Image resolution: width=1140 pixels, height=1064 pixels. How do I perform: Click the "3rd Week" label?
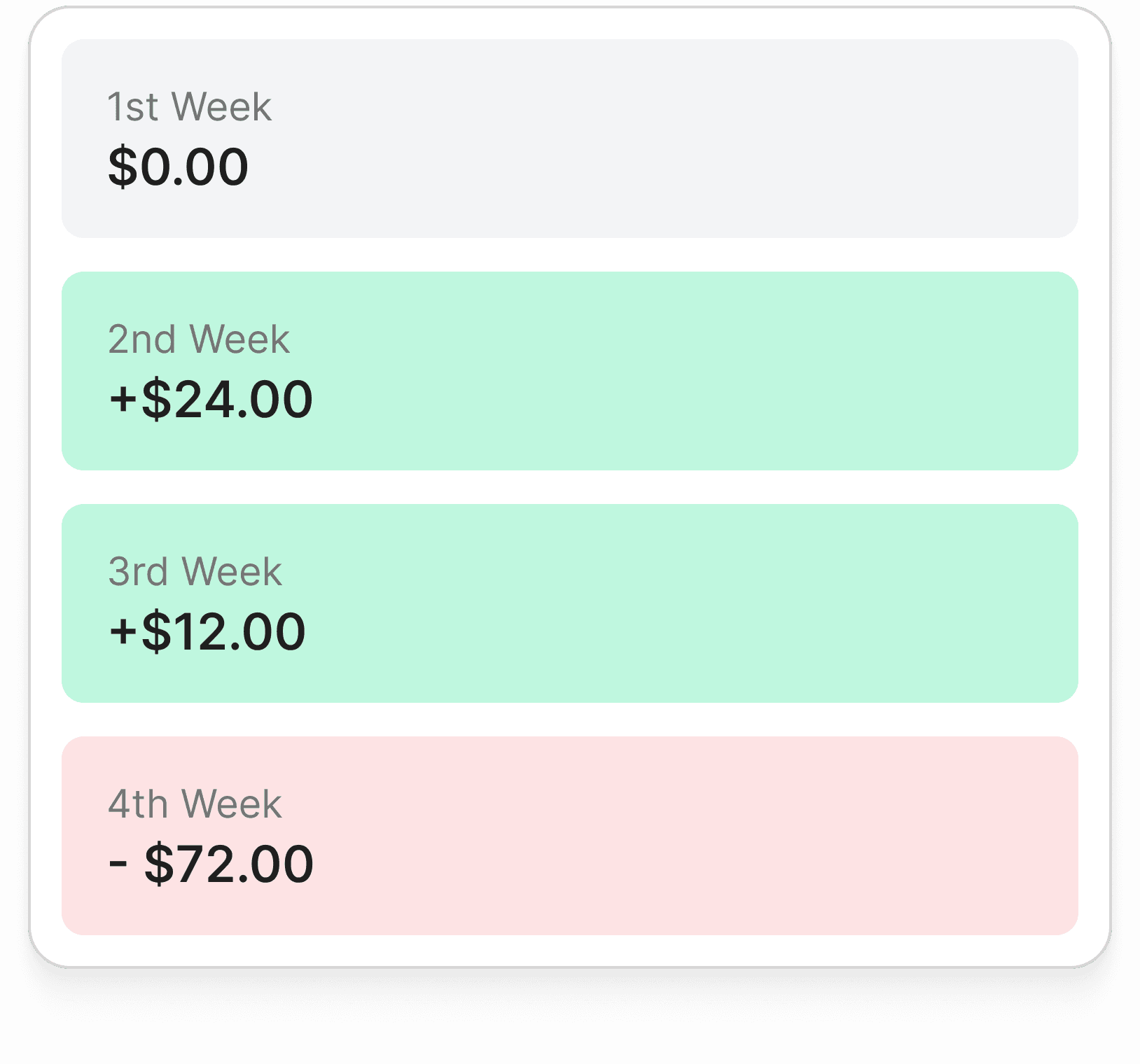[x=195, y=572]
